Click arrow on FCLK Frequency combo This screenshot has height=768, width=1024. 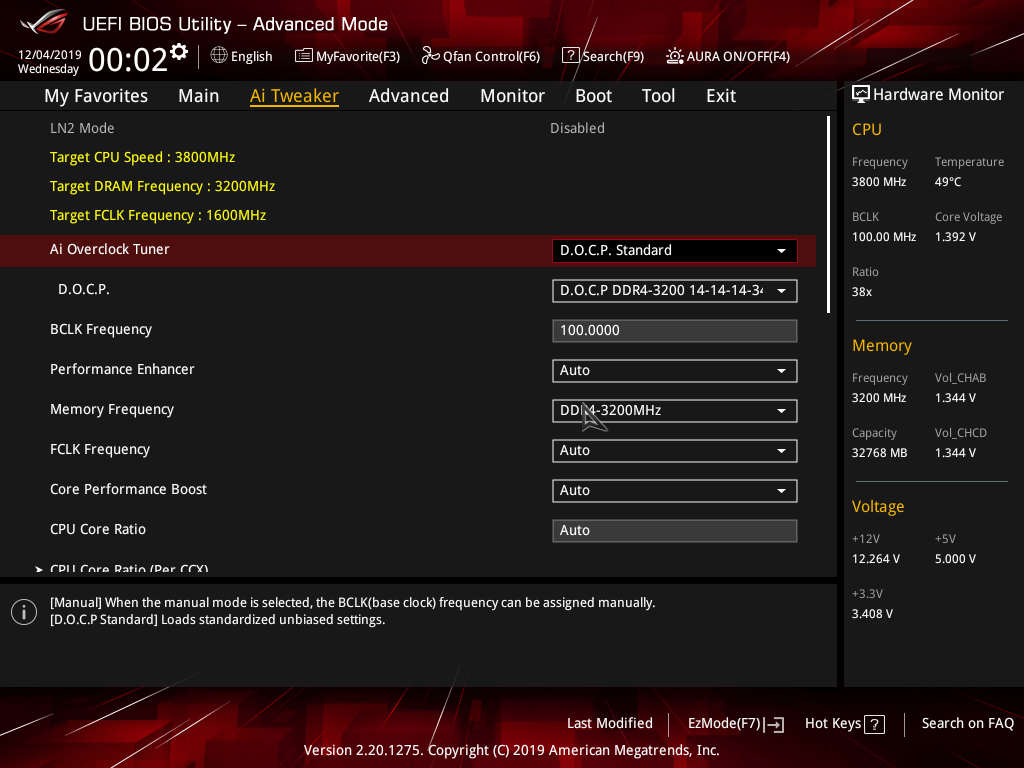[x=781, y=451]
